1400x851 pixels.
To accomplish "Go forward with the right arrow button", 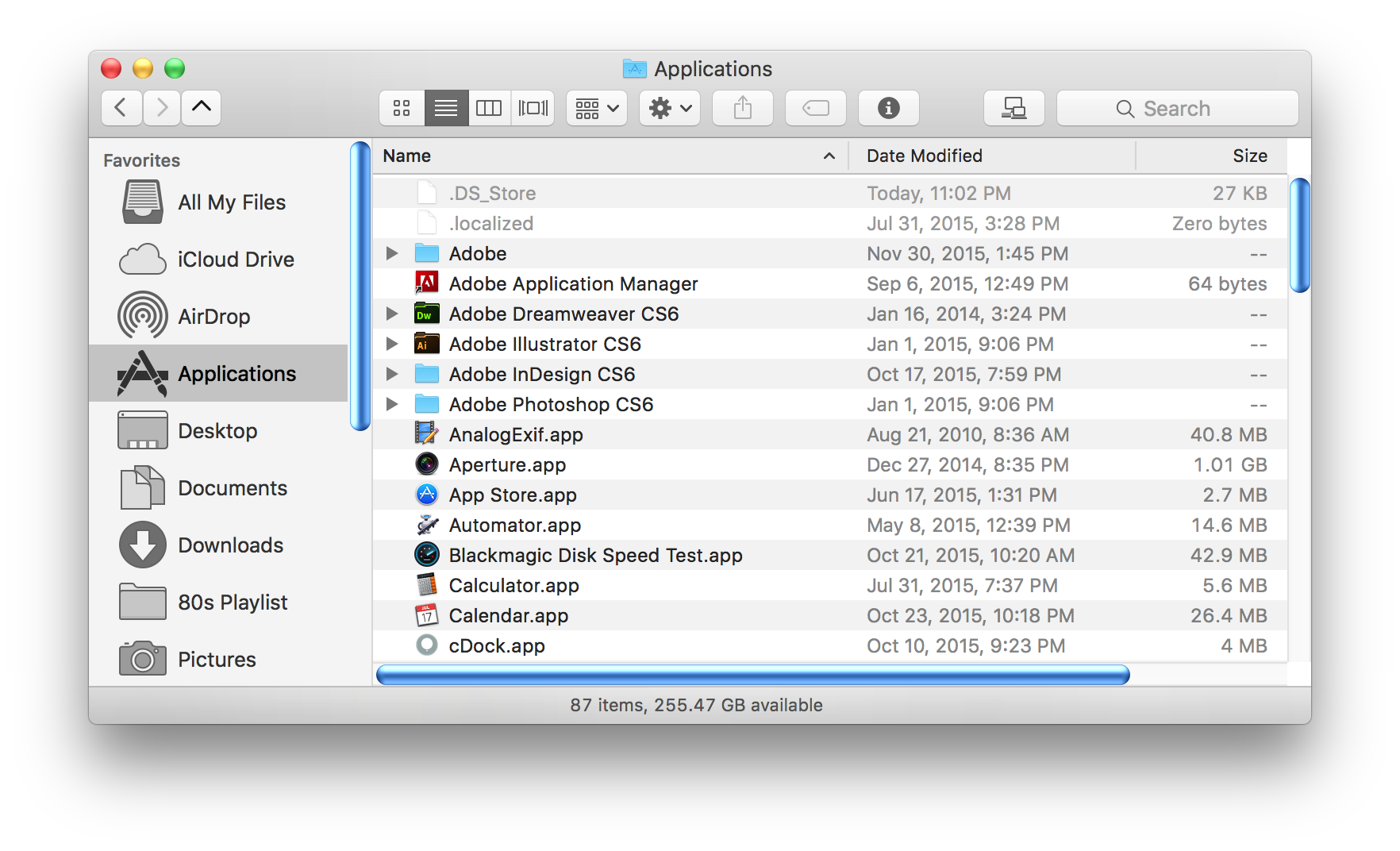I will point(162,108).
